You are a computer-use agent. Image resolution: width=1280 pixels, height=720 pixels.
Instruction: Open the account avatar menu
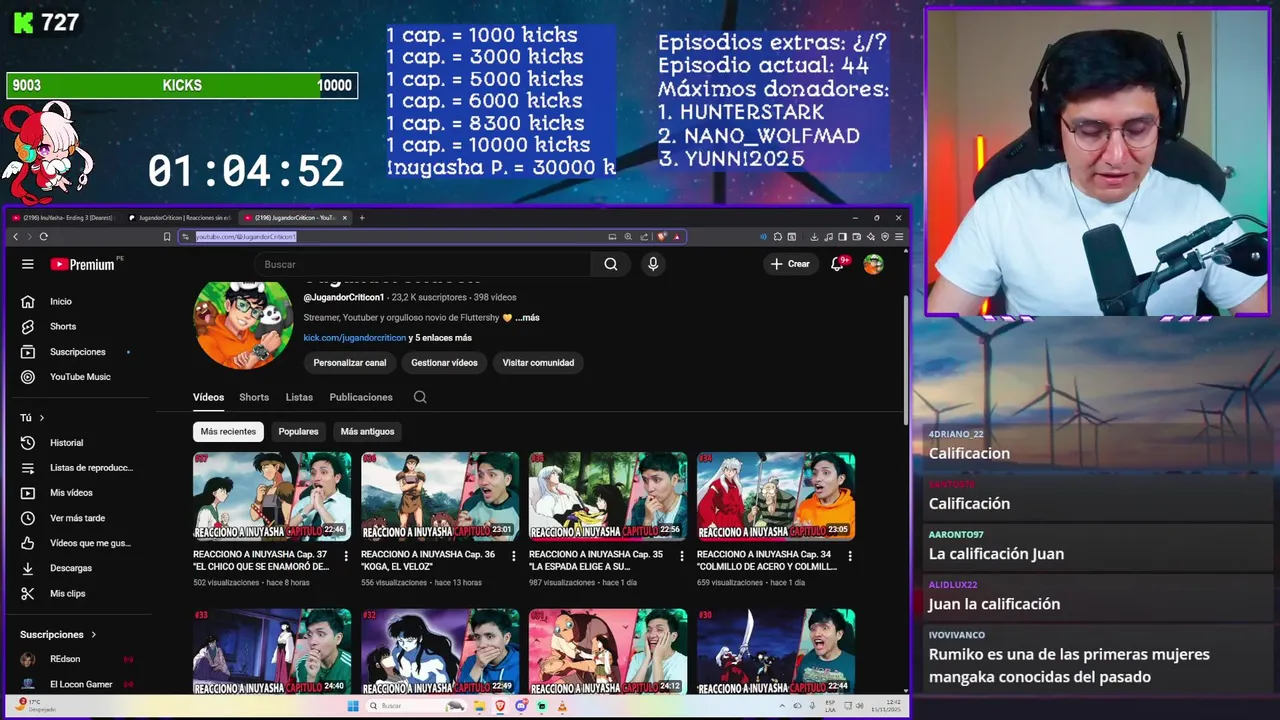coord(874,264)
